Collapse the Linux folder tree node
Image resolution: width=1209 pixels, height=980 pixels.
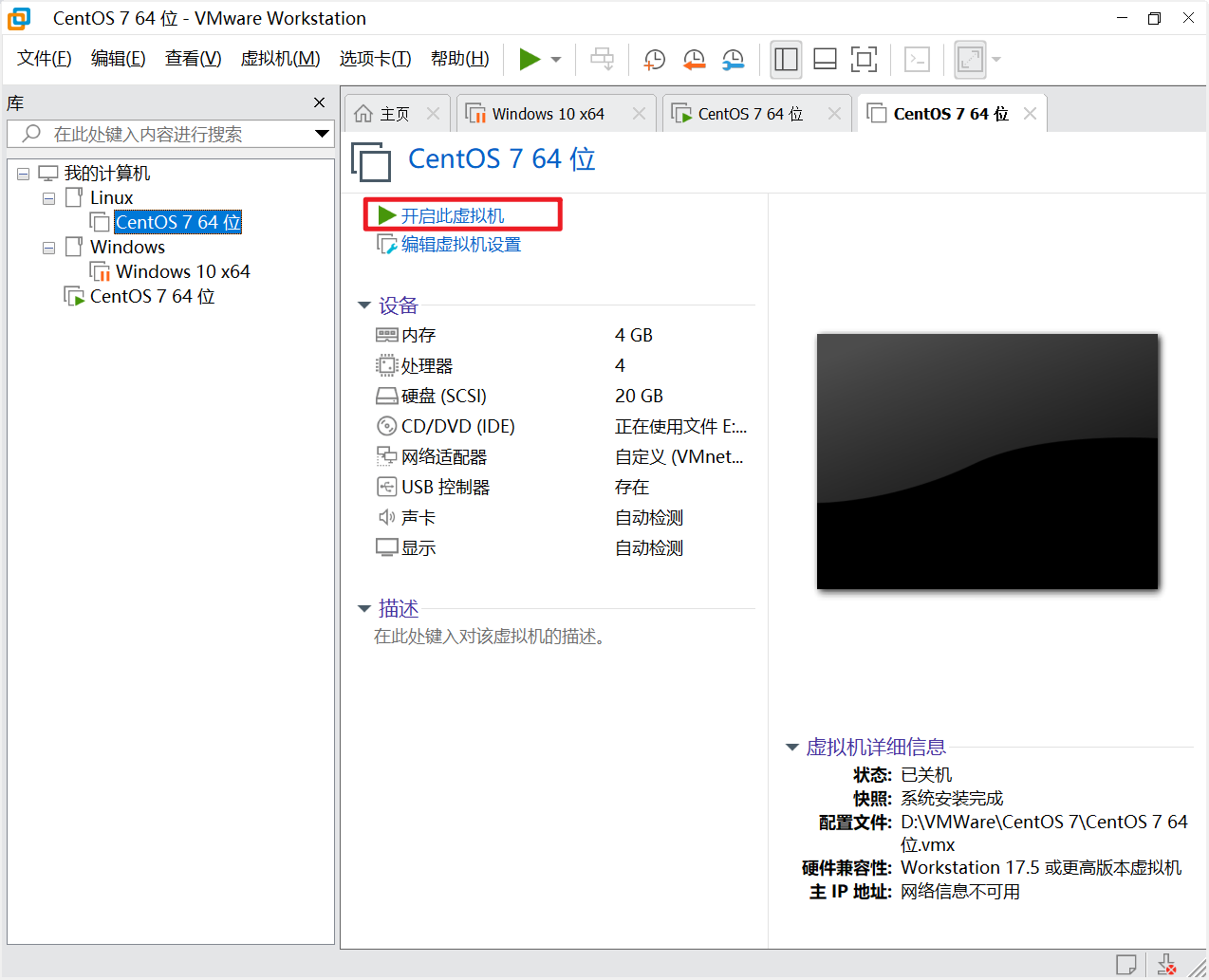(x=48, y=198)
